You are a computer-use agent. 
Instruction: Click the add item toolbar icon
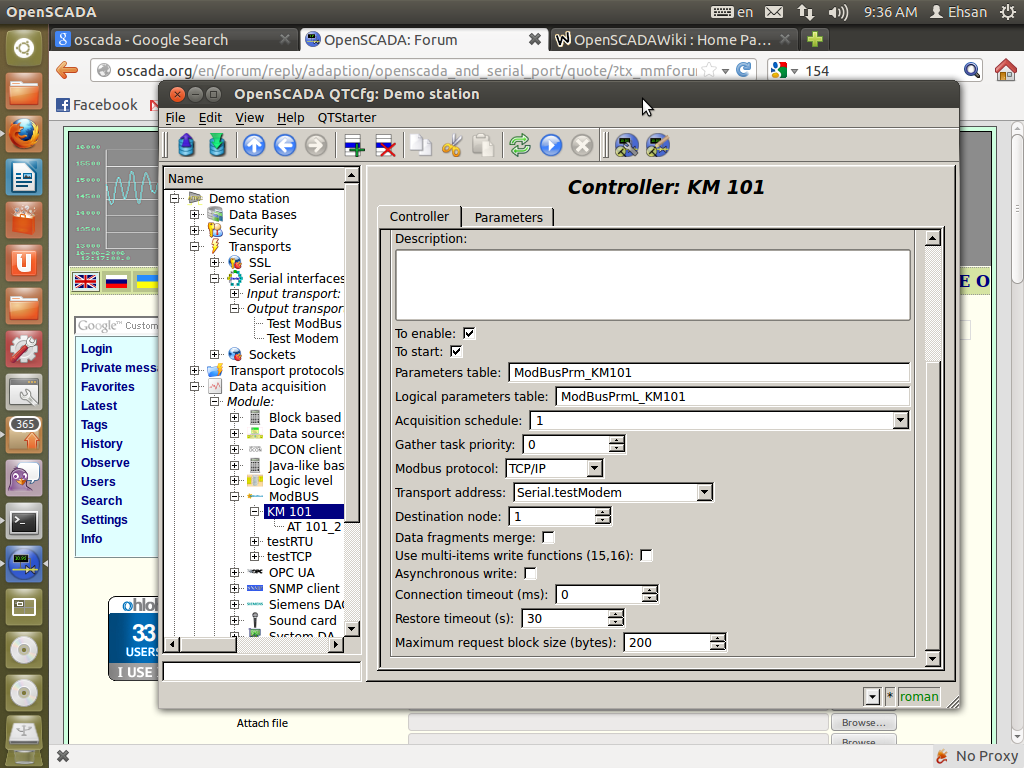(353, 146)
